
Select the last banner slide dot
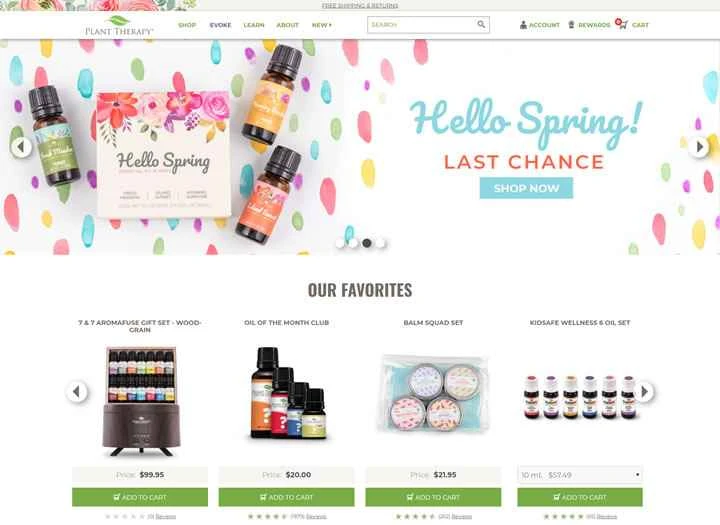tap(380, 243)
